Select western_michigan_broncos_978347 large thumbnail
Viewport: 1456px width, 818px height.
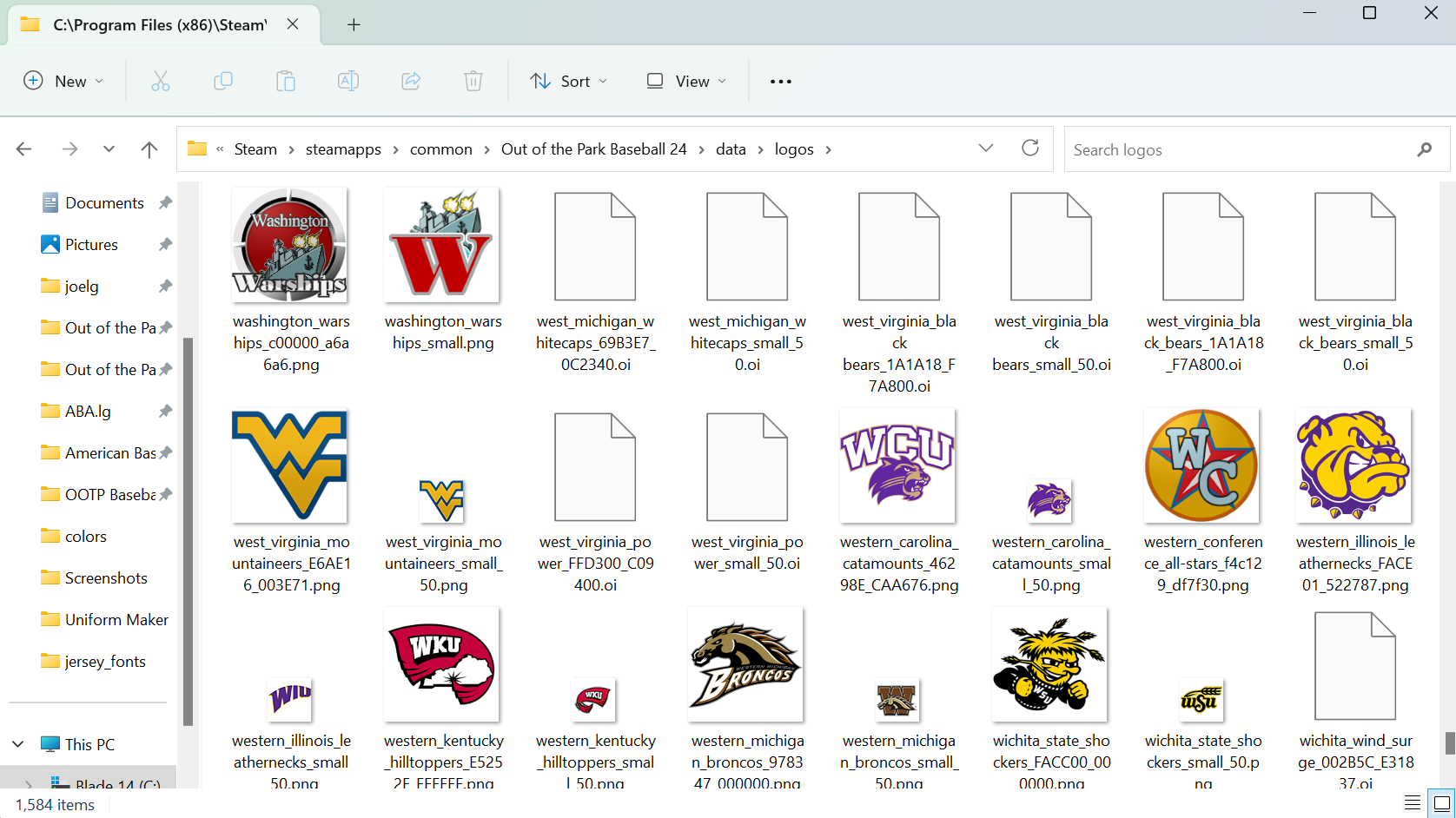tap(746, 664)
